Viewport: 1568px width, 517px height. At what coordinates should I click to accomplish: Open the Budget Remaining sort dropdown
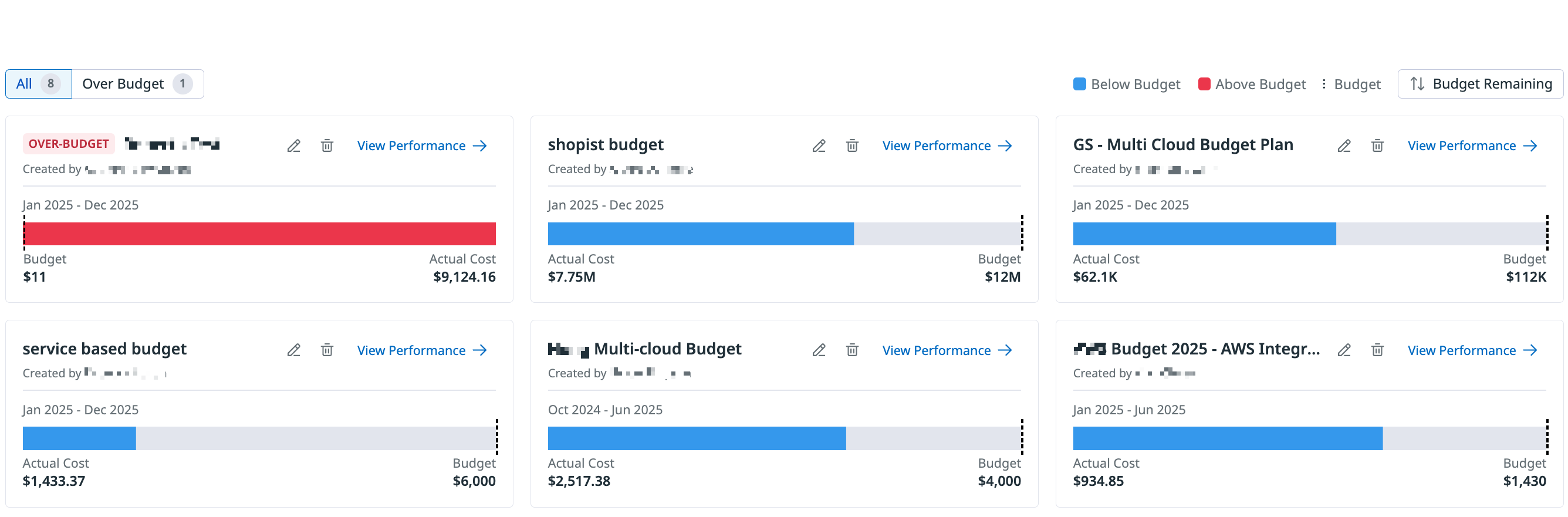1480,84
